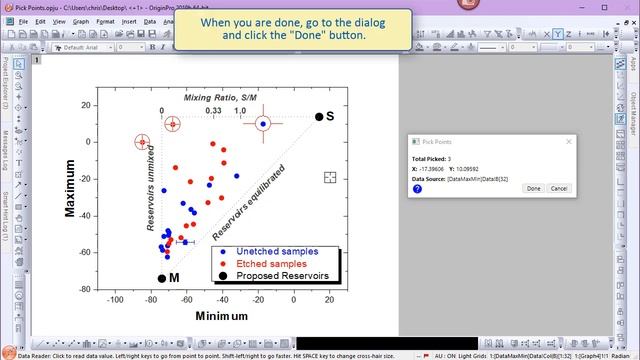Image resolution: width=640 pixels, height=360 pixels.
Task: Select the Zoom Out tool
Action: pos(19,86)
